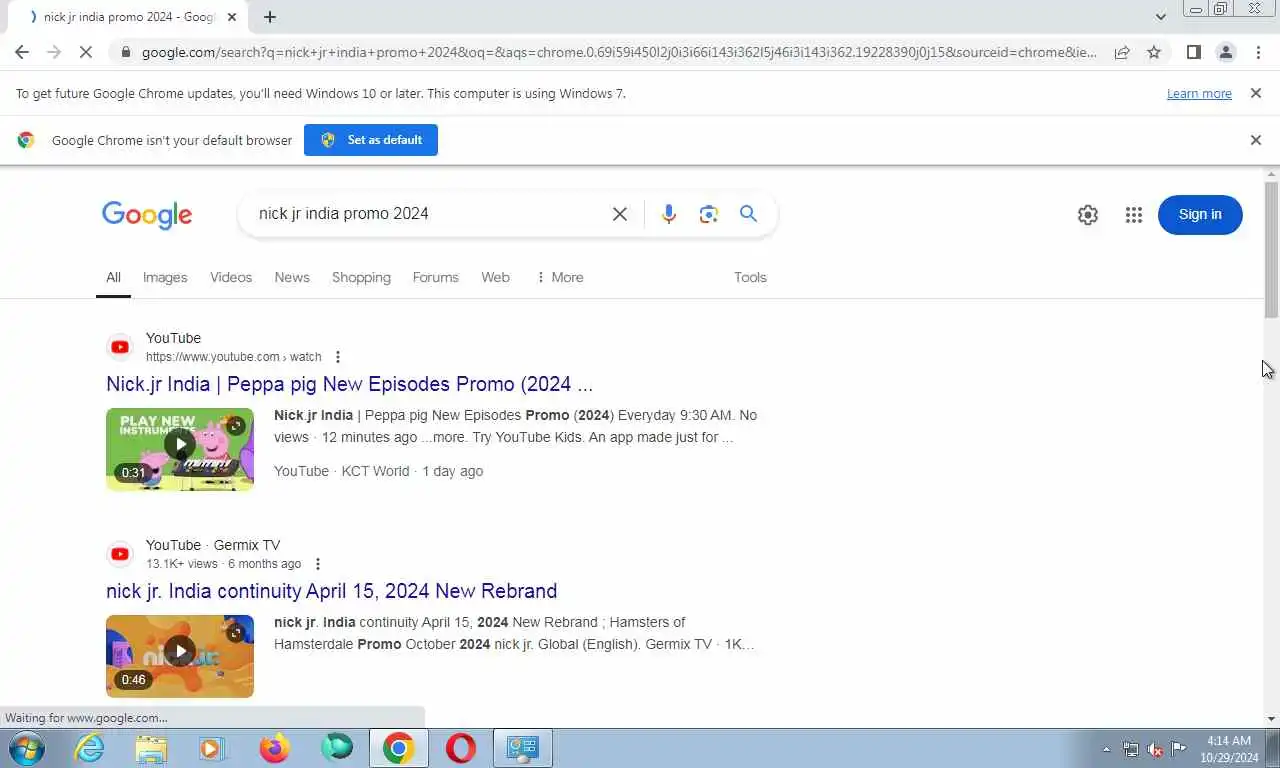Switch to the Images tab
1280x768 pixels.
click(x=165, y=277)
